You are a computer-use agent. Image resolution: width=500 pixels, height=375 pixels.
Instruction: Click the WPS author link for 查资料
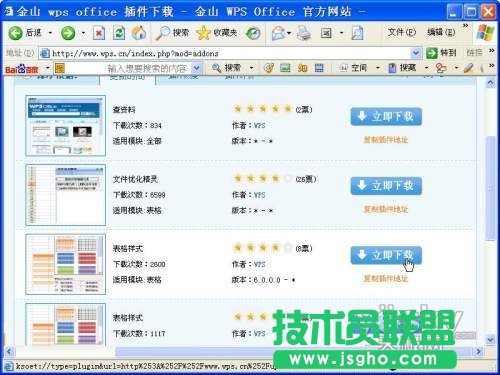[259, 126]
